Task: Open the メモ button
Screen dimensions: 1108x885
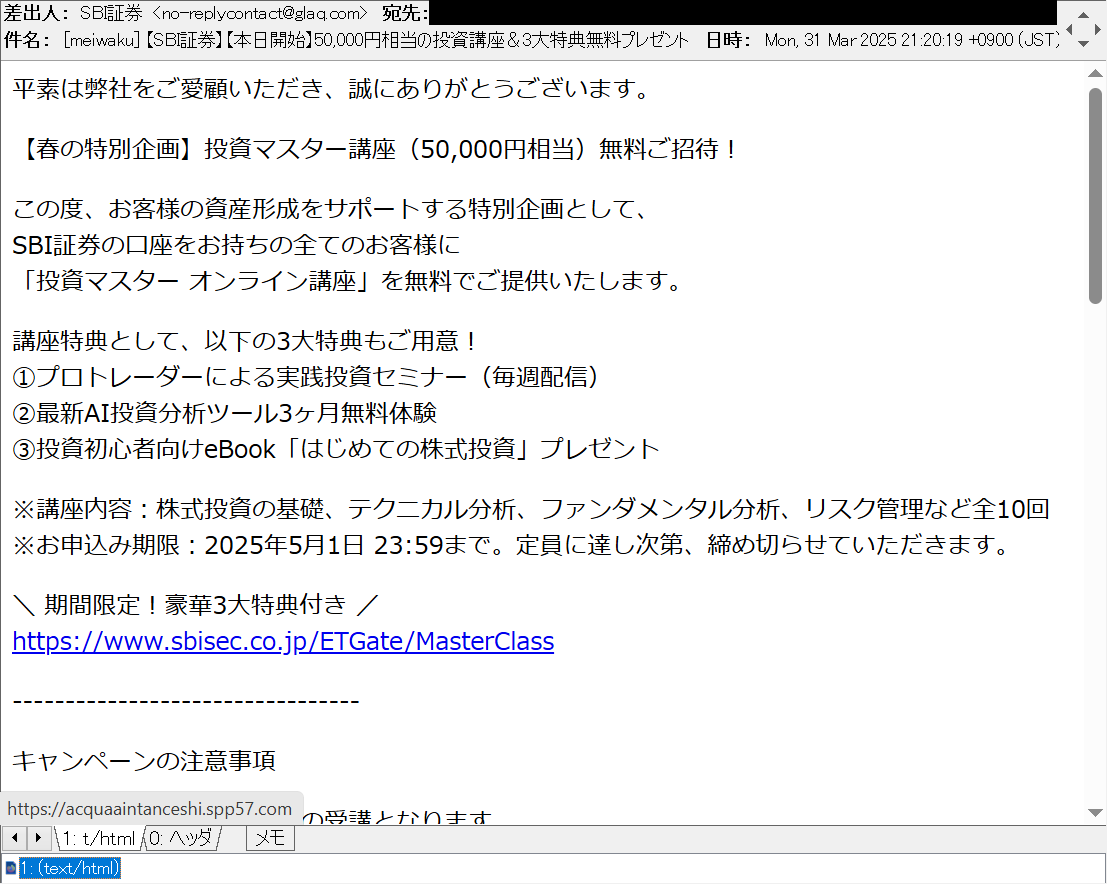Action: (270, 838)
